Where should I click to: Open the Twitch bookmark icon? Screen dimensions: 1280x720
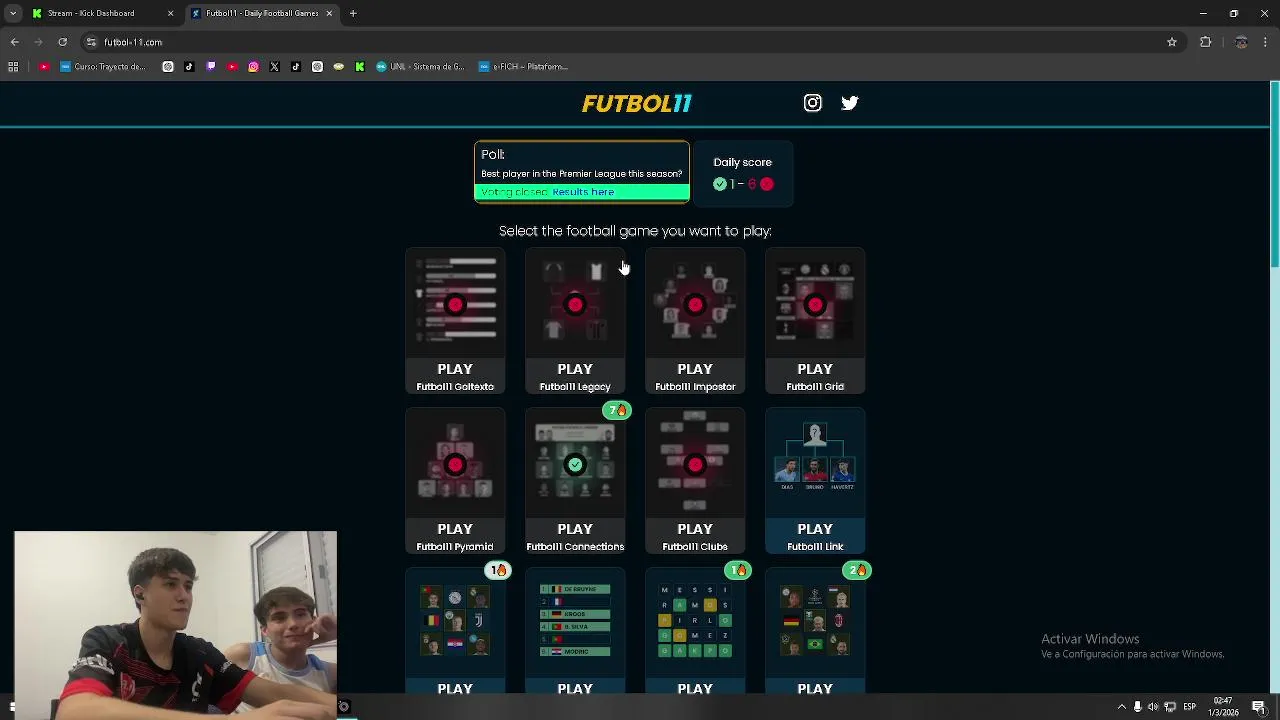pos(211,67)
